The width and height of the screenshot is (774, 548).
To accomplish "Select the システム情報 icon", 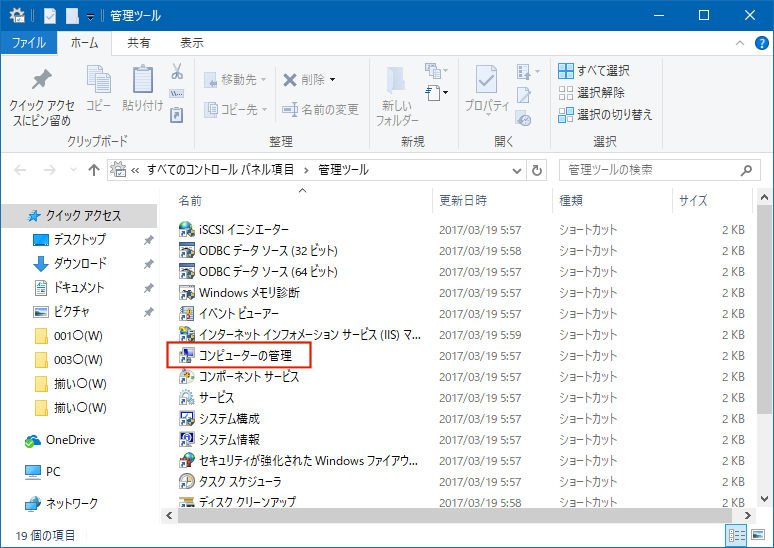I will [x=187, y=439].
